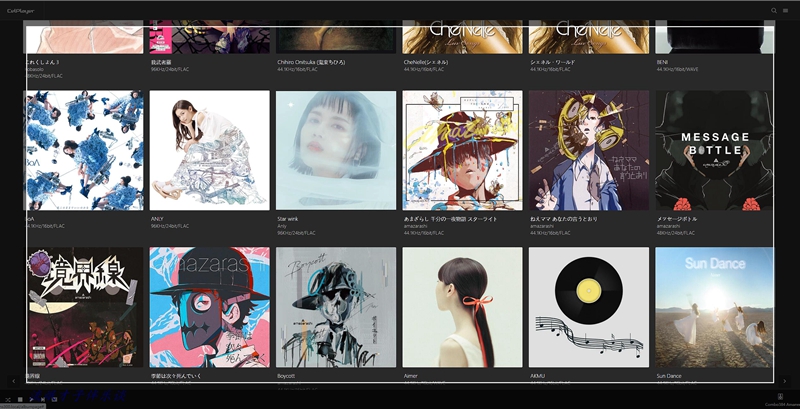Image resolution: width=800 pixels, height=409 pixels.
Task: Open the スターライト amazarashi red hat cover
Action: pos(462,150)
